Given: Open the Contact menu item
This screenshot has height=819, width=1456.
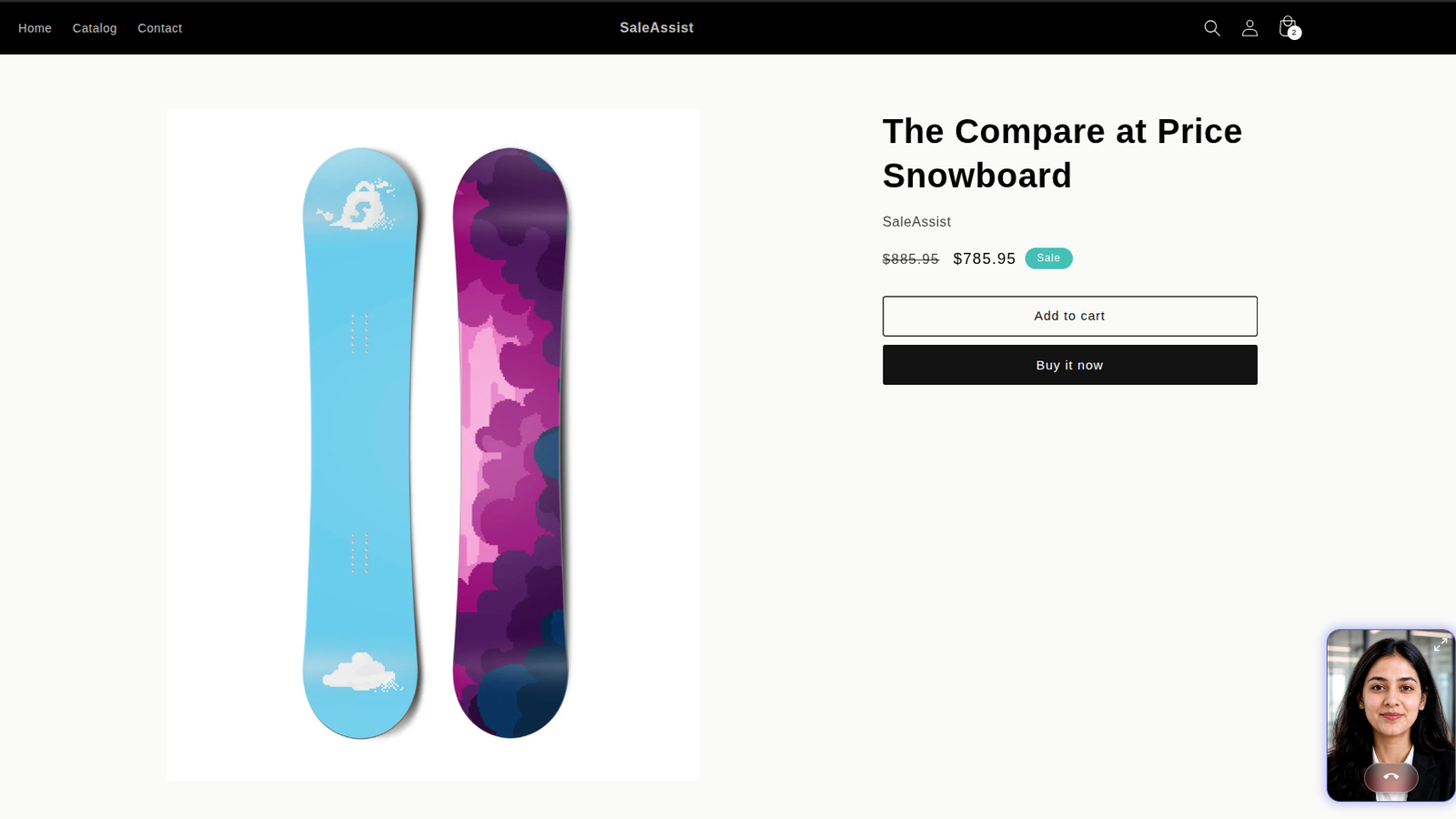Looking at the screenshot, I should (159, 28).
